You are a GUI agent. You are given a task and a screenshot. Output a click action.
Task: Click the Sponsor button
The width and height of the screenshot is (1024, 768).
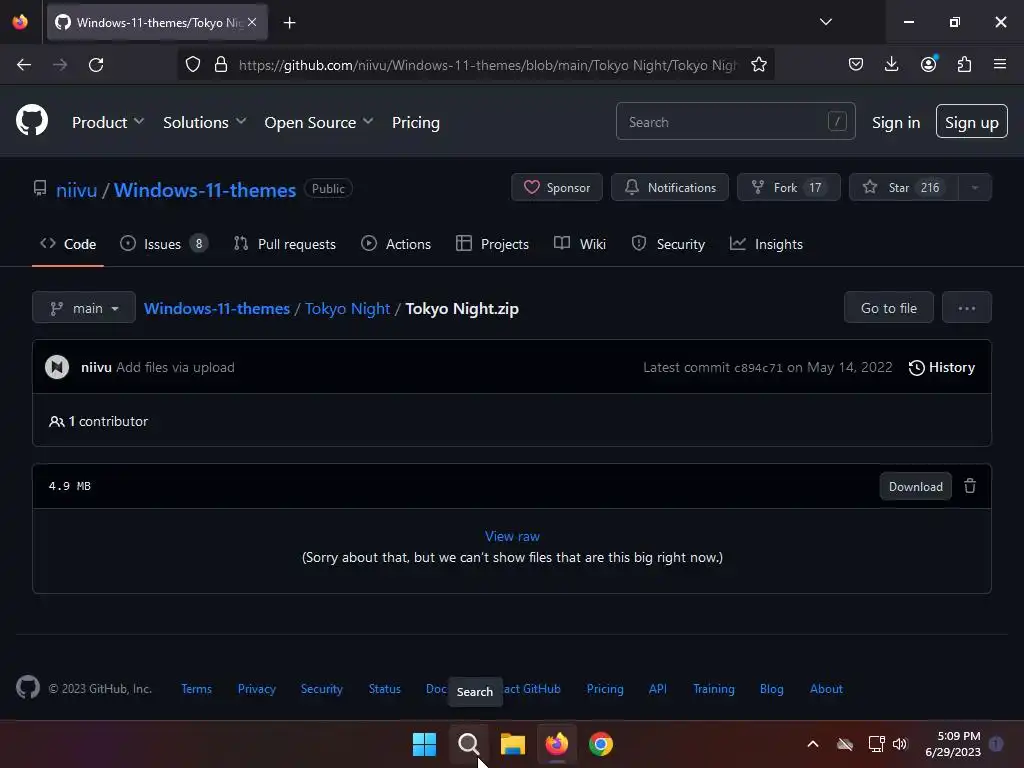click(x=556, y=187)
